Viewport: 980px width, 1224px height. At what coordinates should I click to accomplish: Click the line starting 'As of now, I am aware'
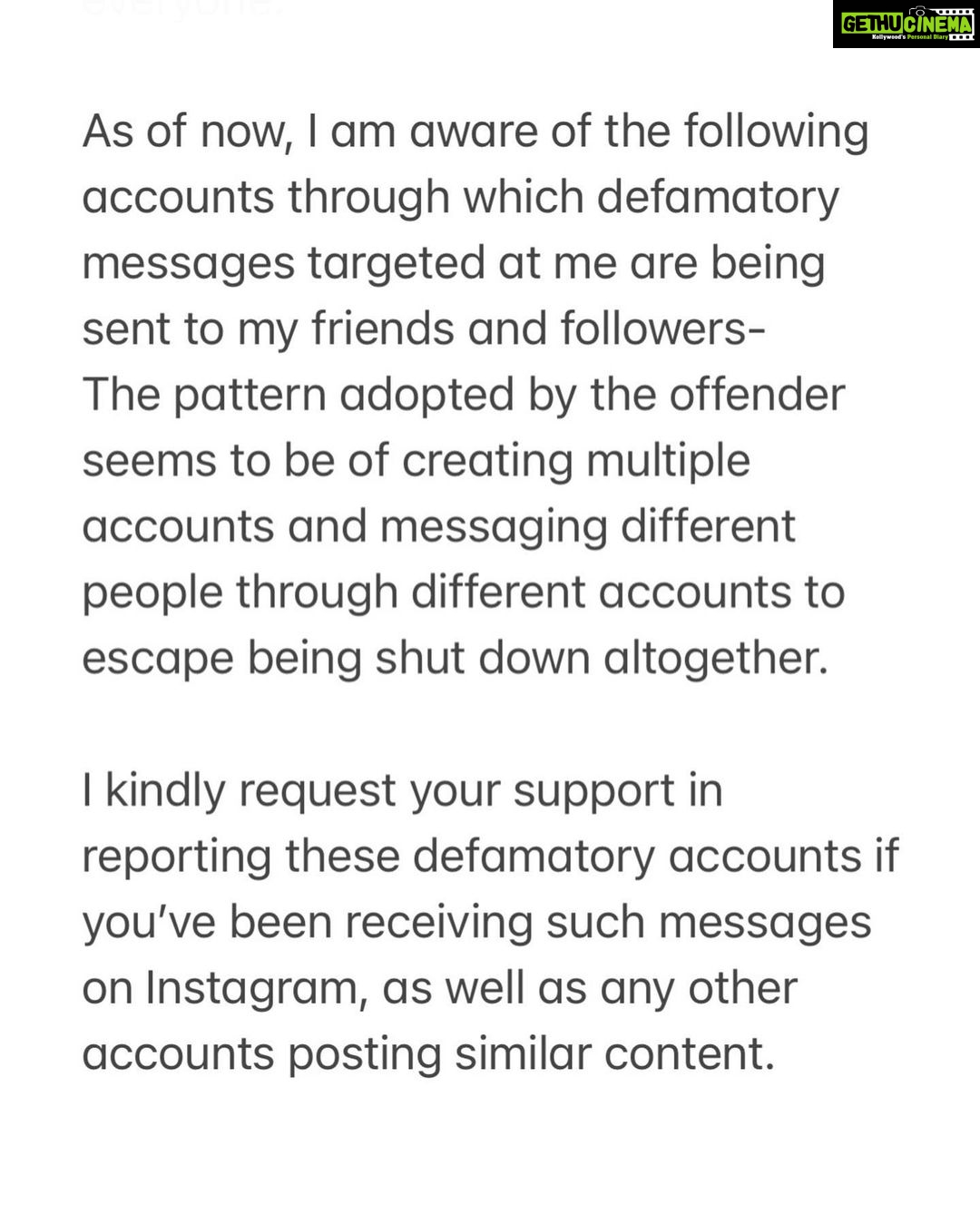(x=475, y=132)
